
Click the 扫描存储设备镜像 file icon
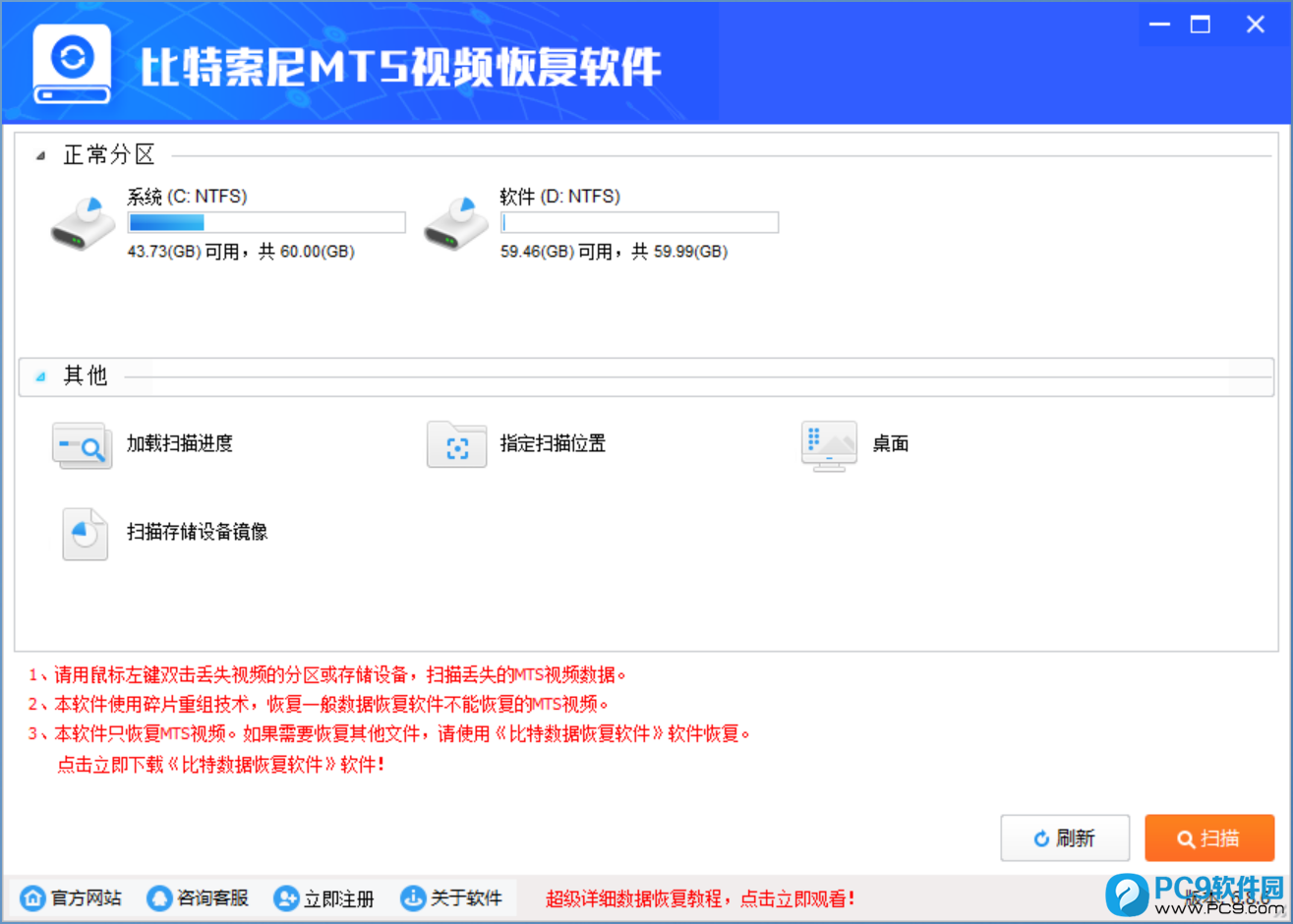pos(85,533)
